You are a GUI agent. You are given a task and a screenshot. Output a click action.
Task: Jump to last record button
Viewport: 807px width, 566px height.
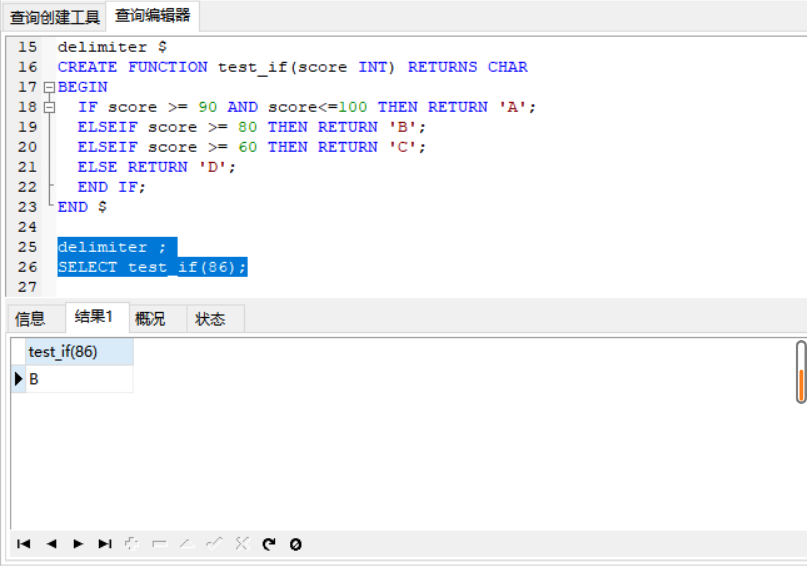click(x=105, y=544)
